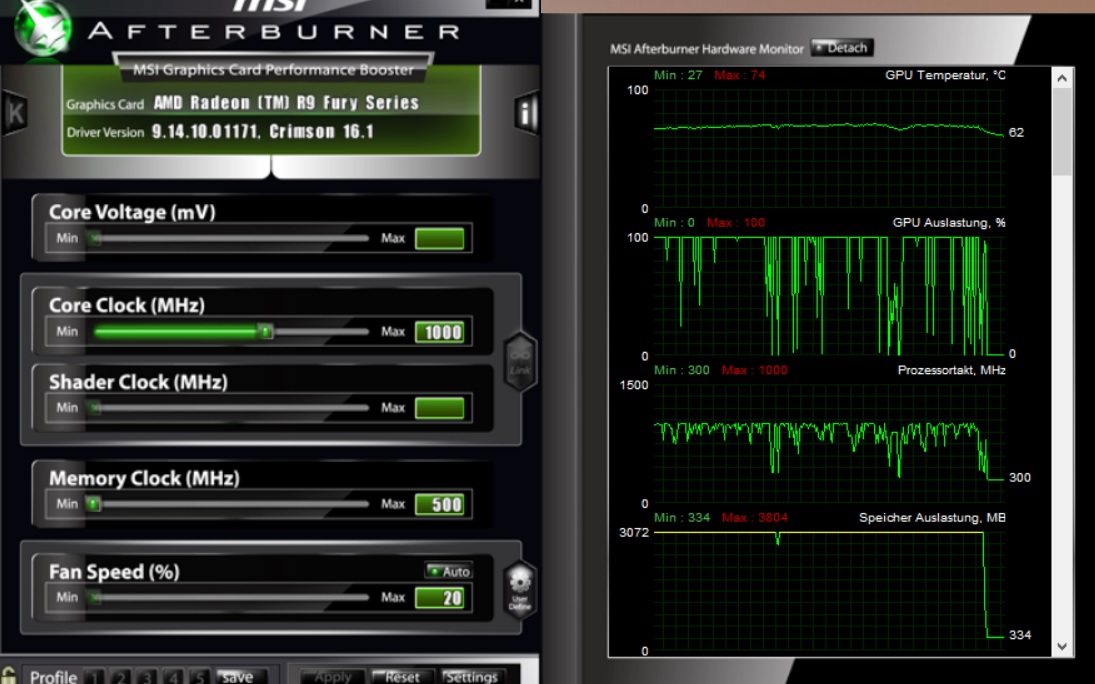Image resolution: width=1095 pixels, height=684 pixels.
Task: Select profile slot 1
Action: coord(95,676)
